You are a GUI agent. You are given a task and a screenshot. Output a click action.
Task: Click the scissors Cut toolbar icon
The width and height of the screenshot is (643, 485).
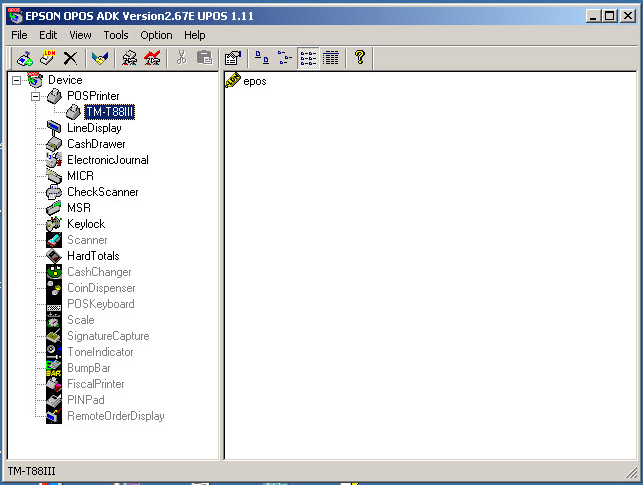tap(182, 58)
